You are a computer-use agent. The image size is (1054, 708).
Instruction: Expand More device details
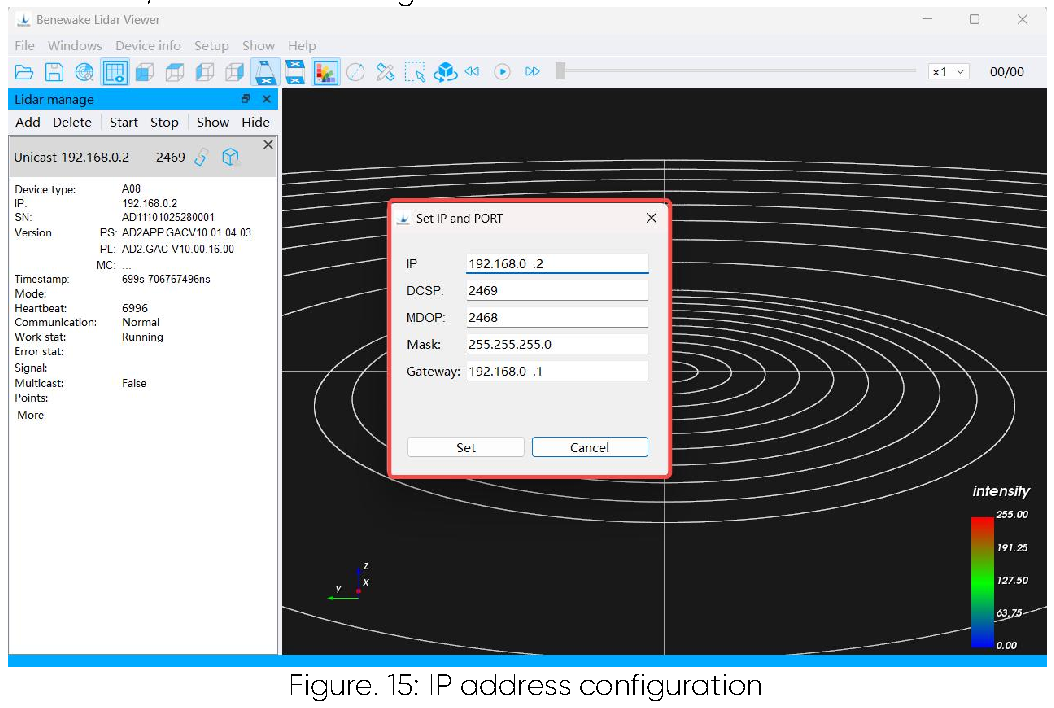click(30, 416)
